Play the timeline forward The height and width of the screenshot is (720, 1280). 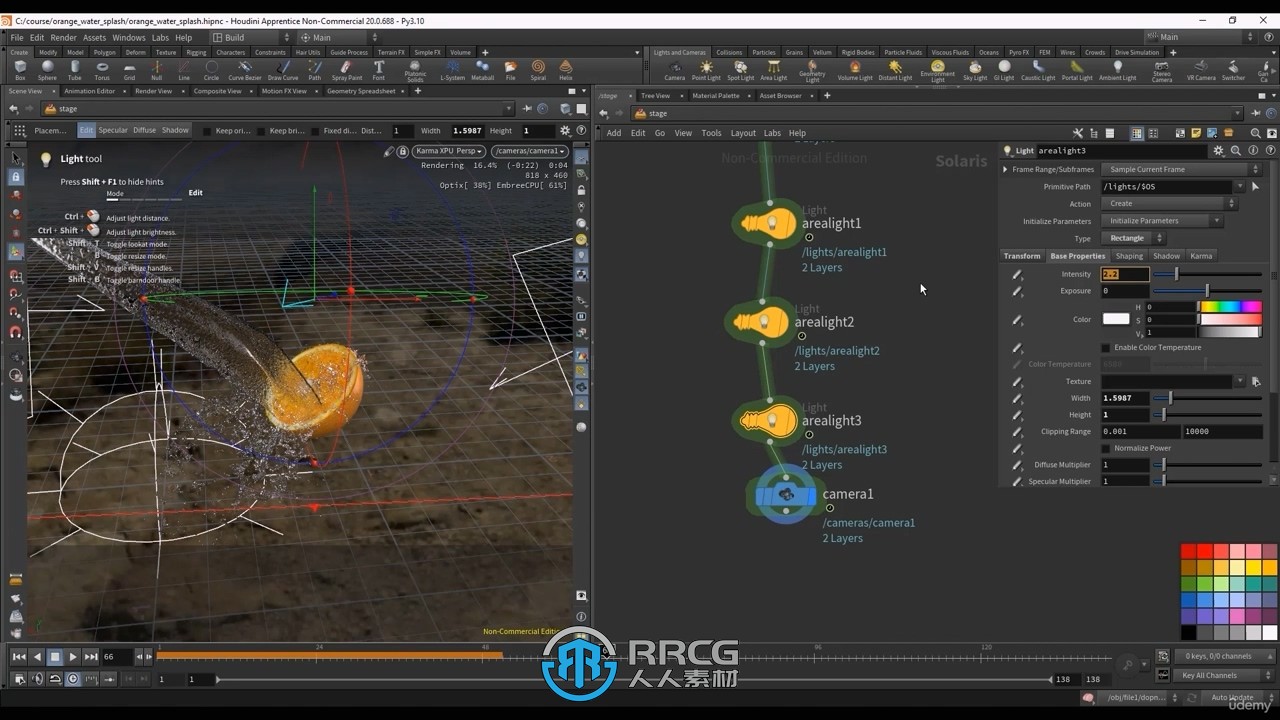[x=73, y=657]
